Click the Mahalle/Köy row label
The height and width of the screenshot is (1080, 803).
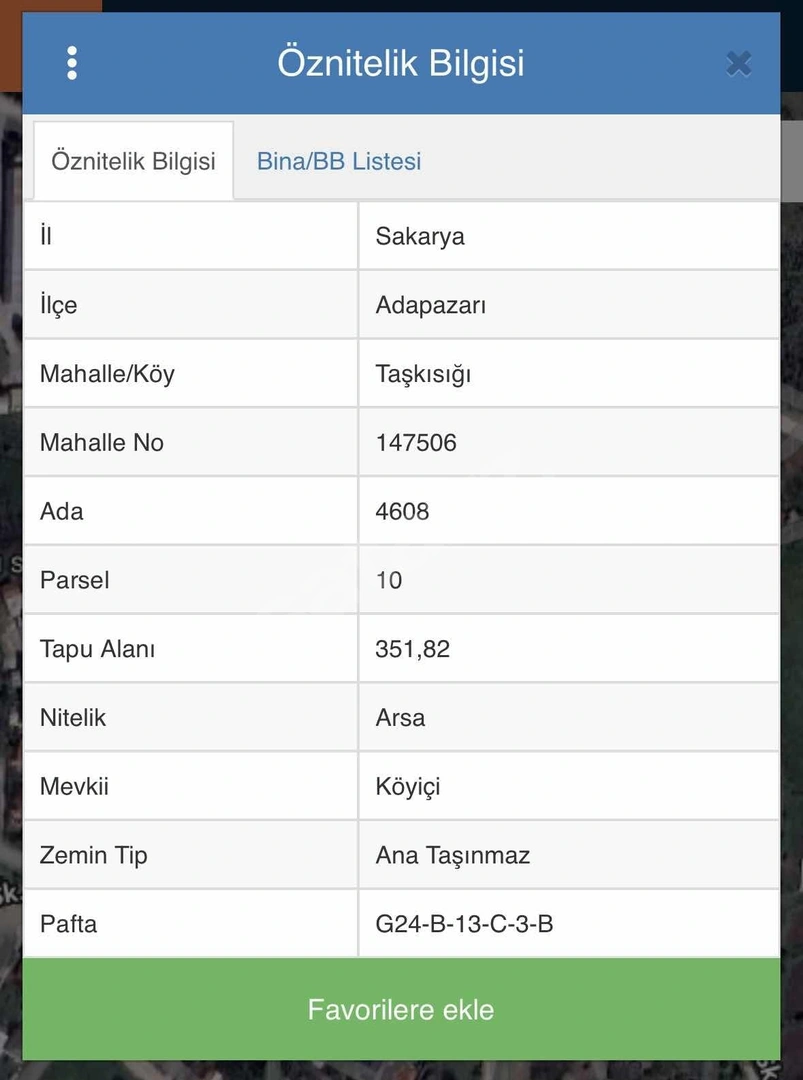tap(107, 373)
